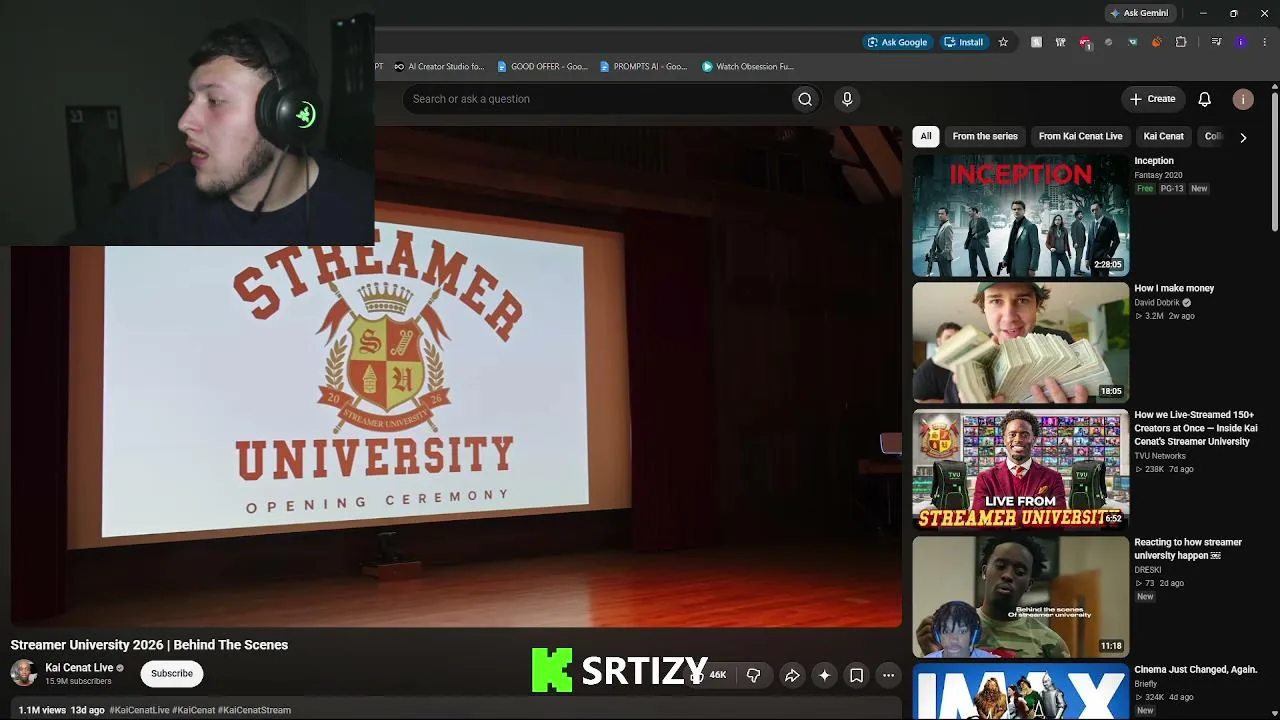Start voice search with the microphone icon
The image size is (1280, 720).
tap(847, 99)
